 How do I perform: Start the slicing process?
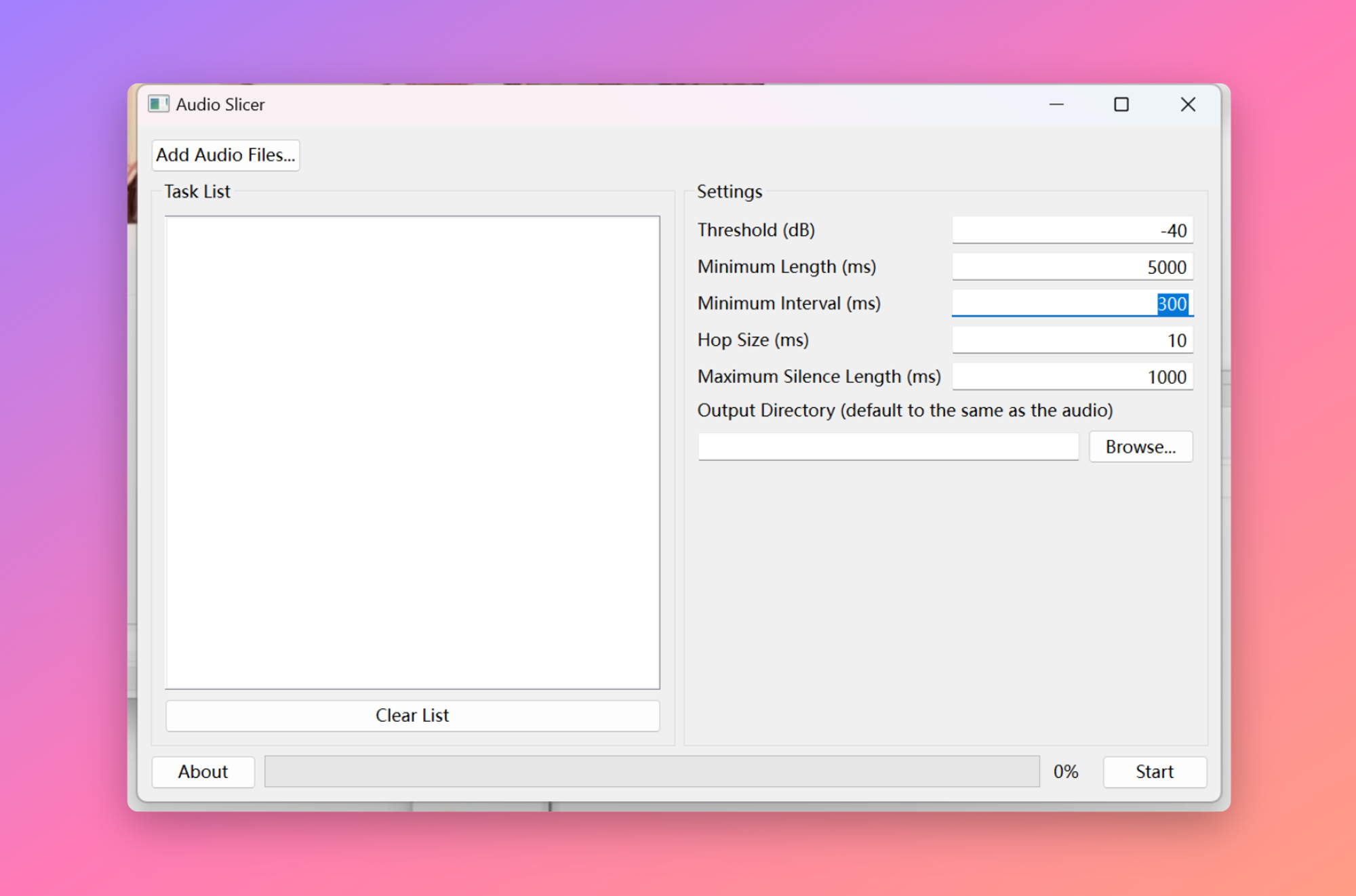(1154, 771)
